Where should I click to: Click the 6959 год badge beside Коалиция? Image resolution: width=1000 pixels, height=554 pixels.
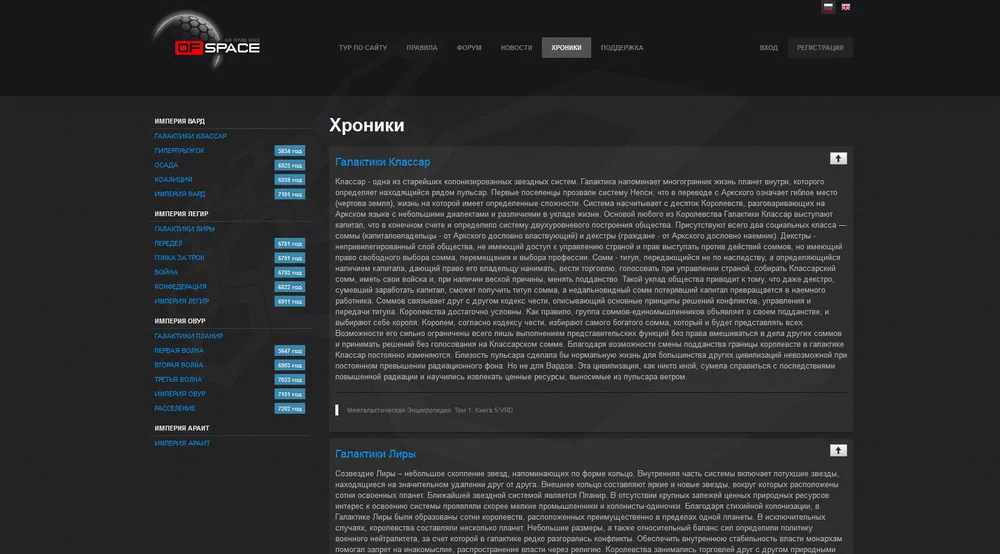(x=290, y=180)
